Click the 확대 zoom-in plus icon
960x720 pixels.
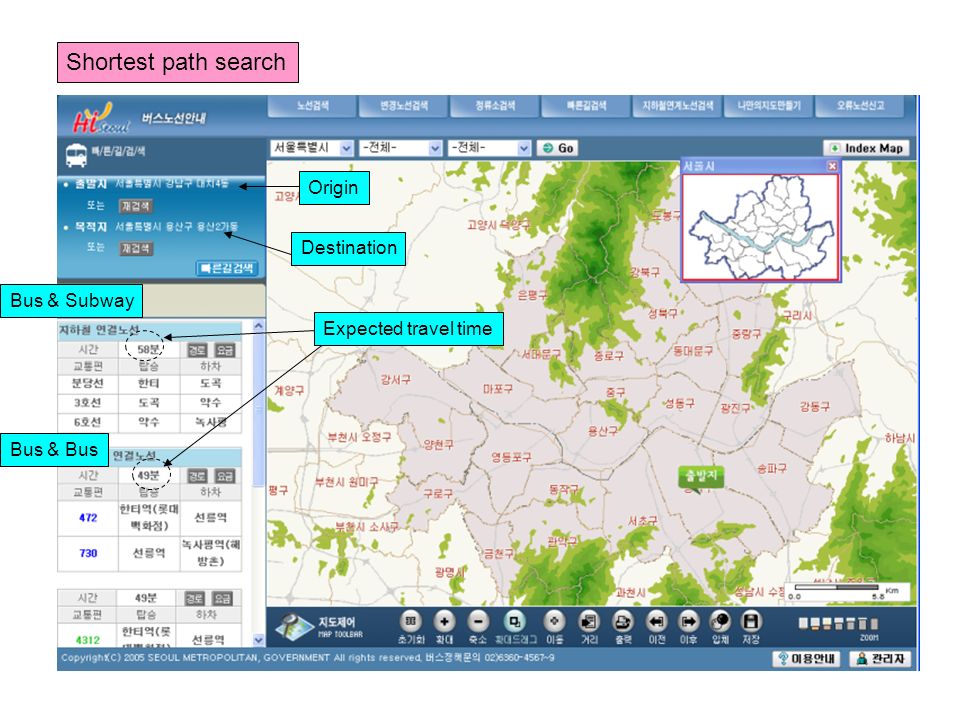pyautogui.click(x=444, y=622)
